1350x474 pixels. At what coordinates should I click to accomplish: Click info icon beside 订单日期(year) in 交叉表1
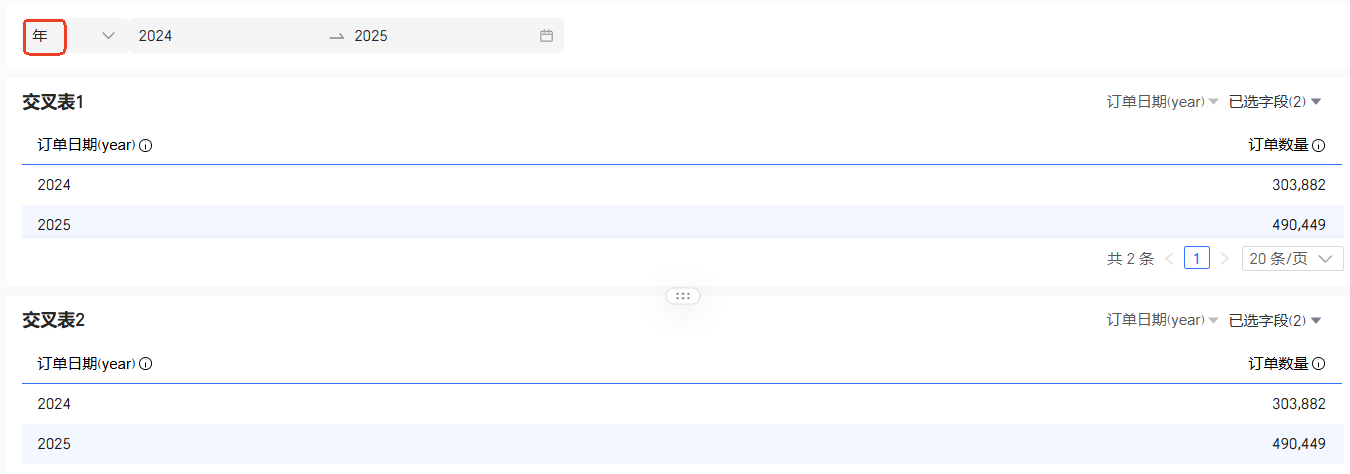pos(146,146)
